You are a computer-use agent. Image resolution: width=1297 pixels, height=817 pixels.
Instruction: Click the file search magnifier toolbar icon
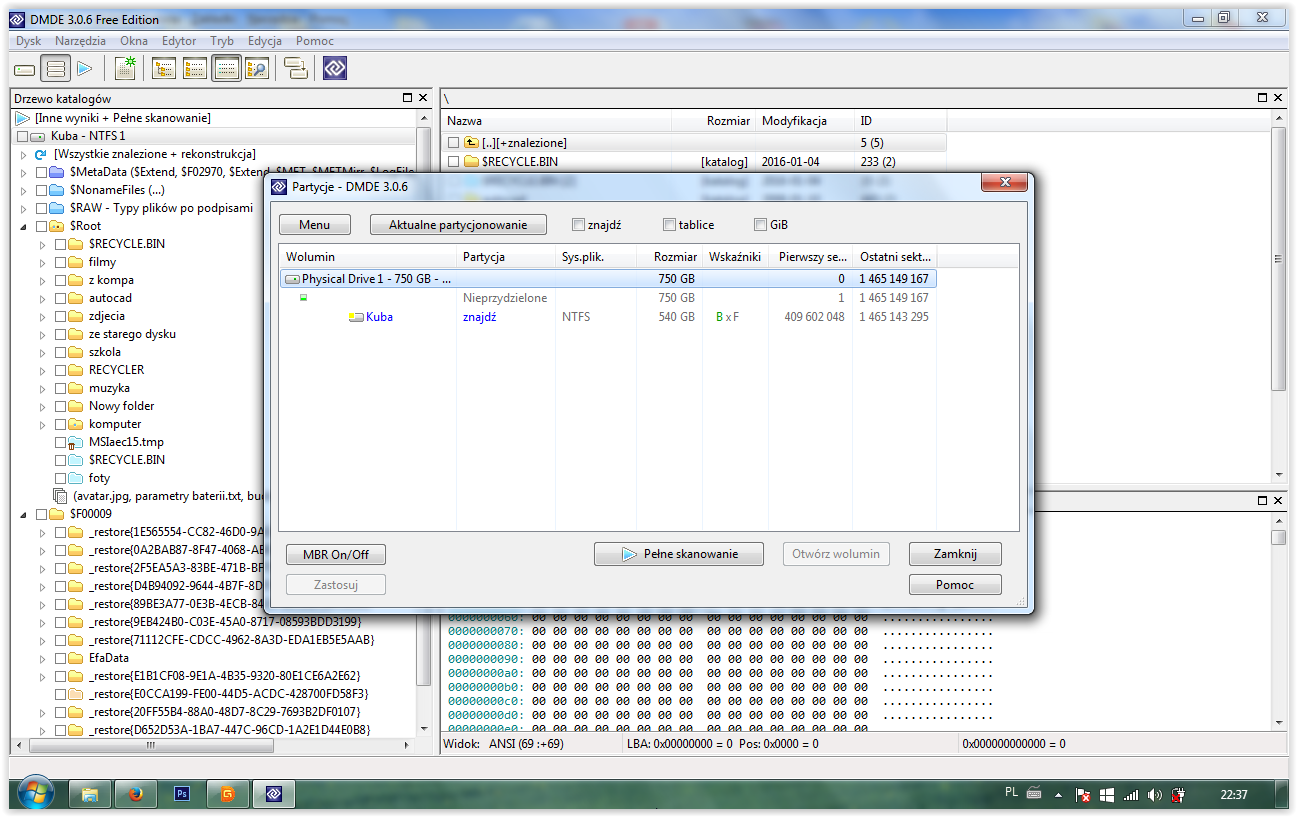tap(257, 69)
